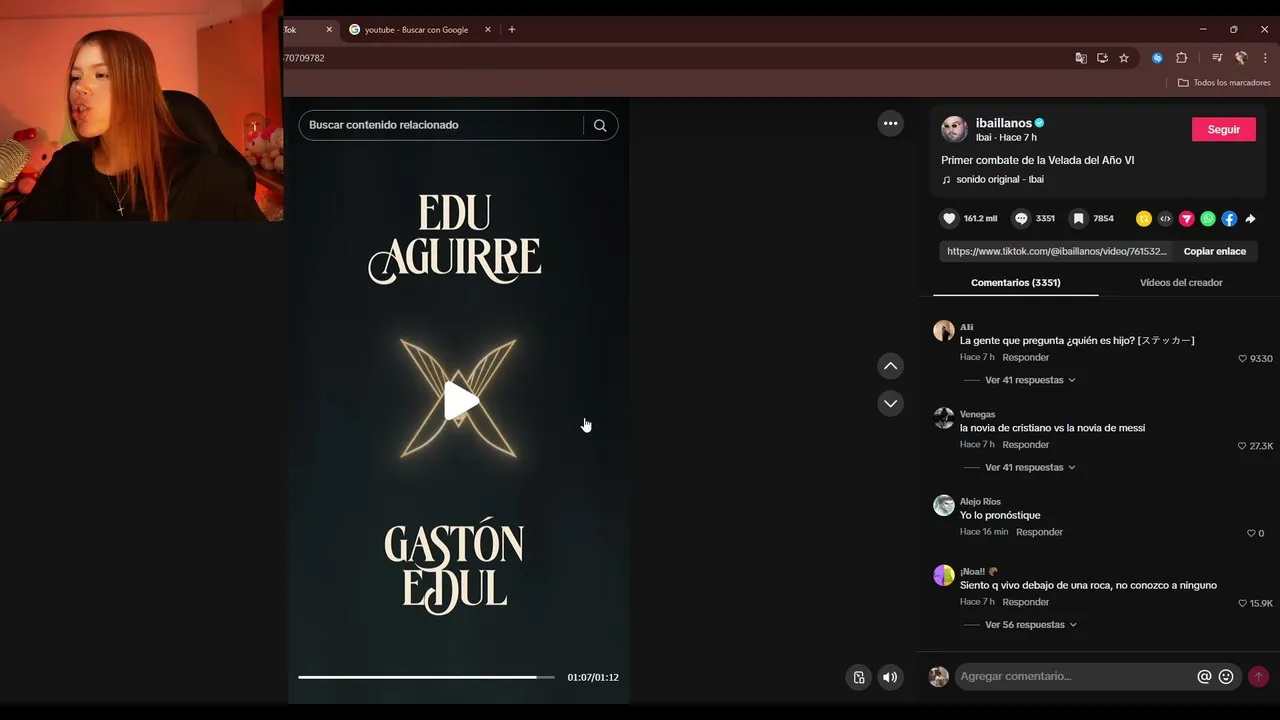This screenshot has height=720, width=1280.
Task: Open the ibaillanos profile name
Action: 1004,123
